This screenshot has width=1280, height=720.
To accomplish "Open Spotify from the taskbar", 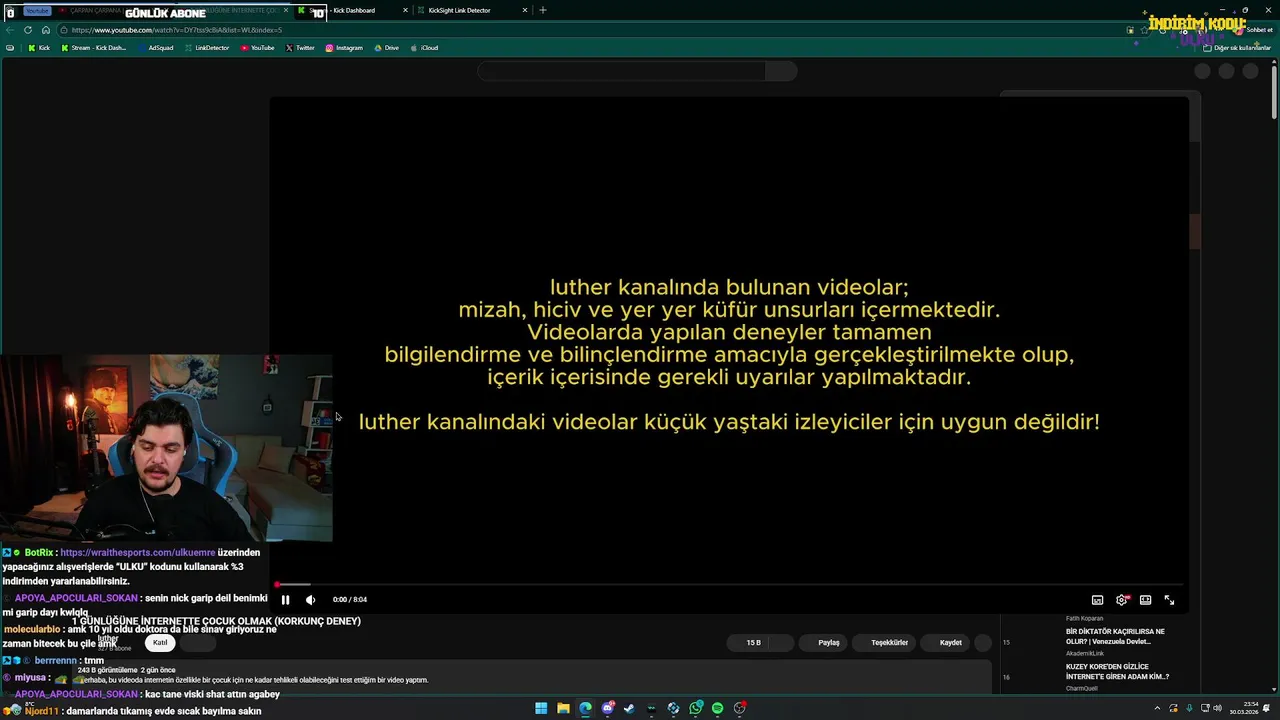I will coord(718,708).
